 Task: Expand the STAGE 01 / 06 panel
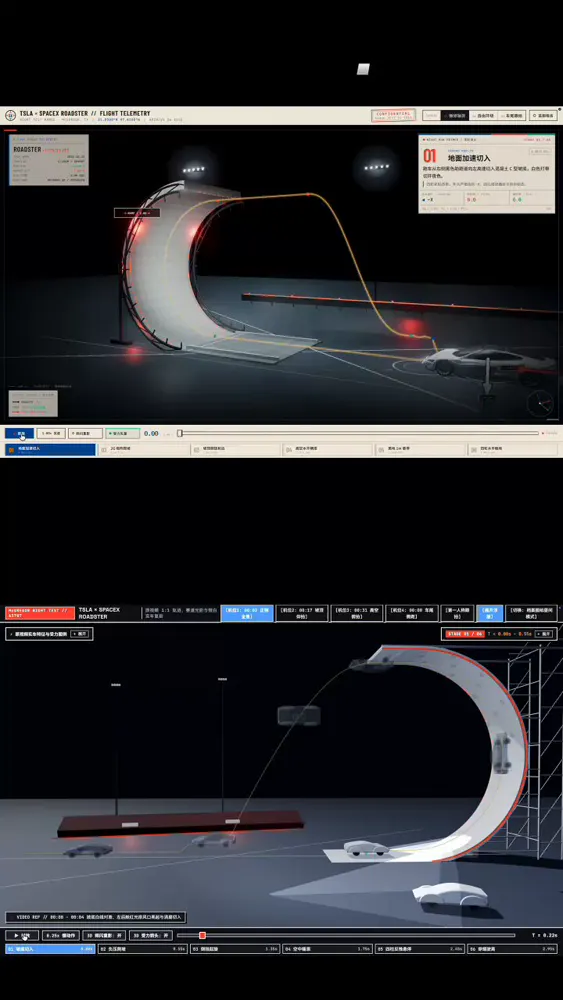544,634
